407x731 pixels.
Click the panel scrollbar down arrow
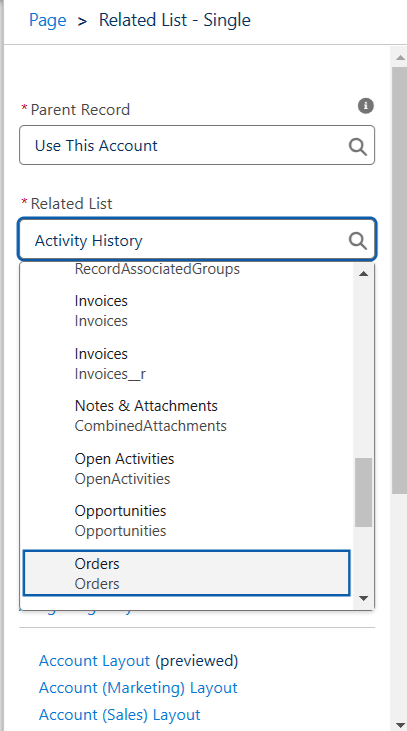400,725
